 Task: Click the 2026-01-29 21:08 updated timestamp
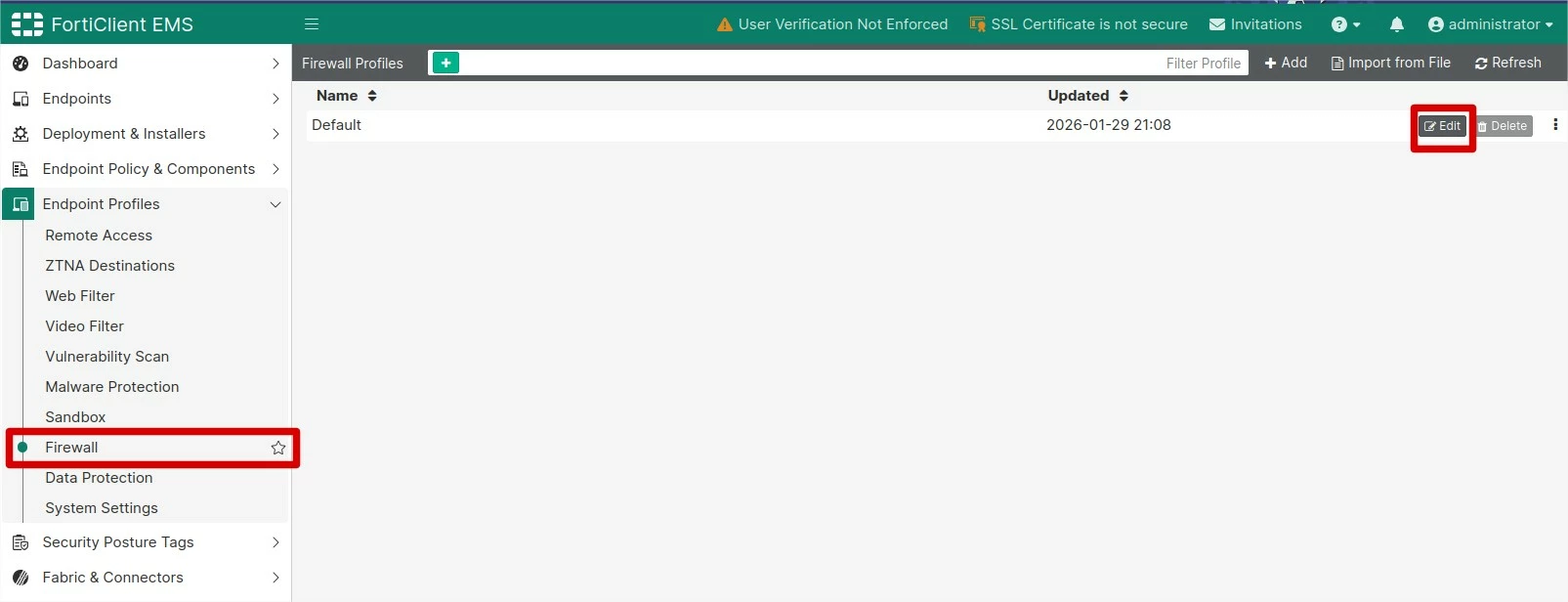click(1109, 125)
